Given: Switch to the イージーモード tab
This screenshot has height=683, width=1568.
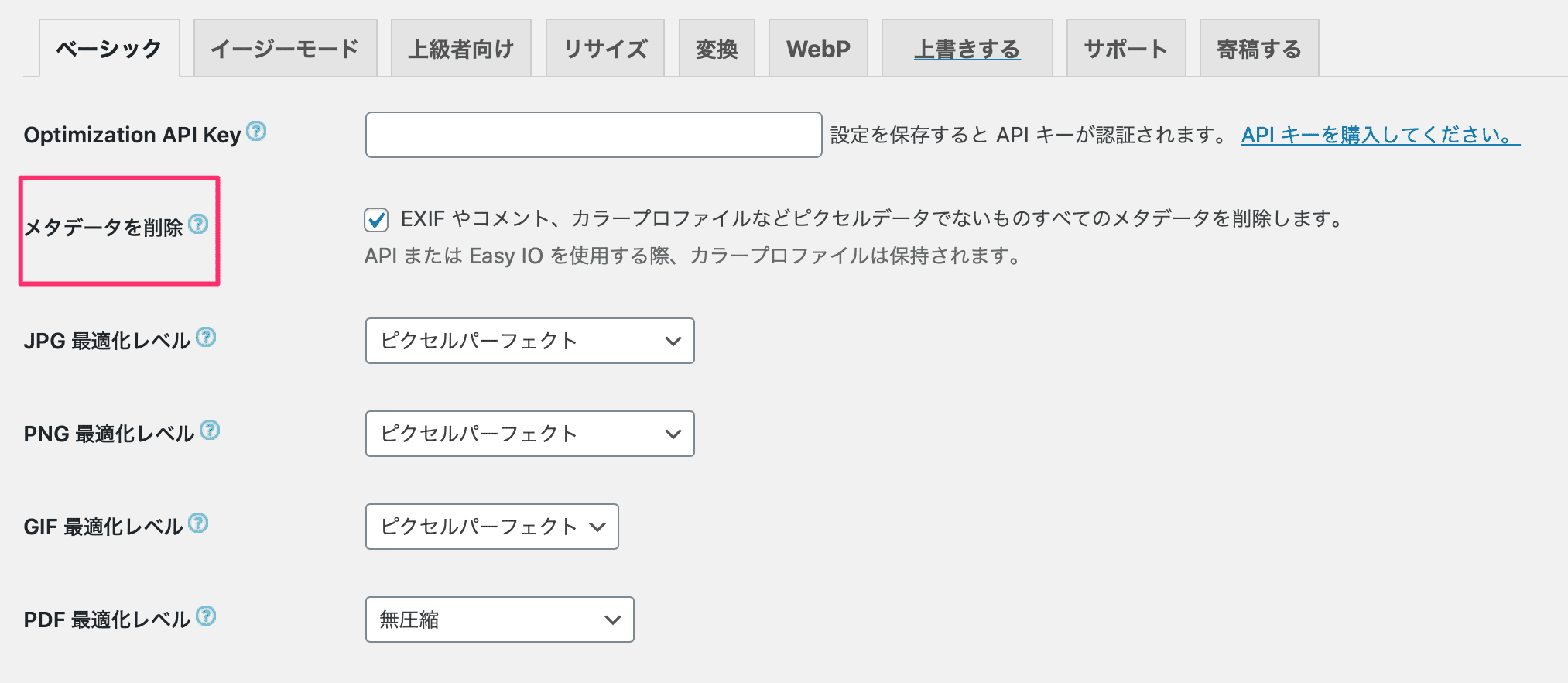Looking at the screenshot, I should pos(285,49).
